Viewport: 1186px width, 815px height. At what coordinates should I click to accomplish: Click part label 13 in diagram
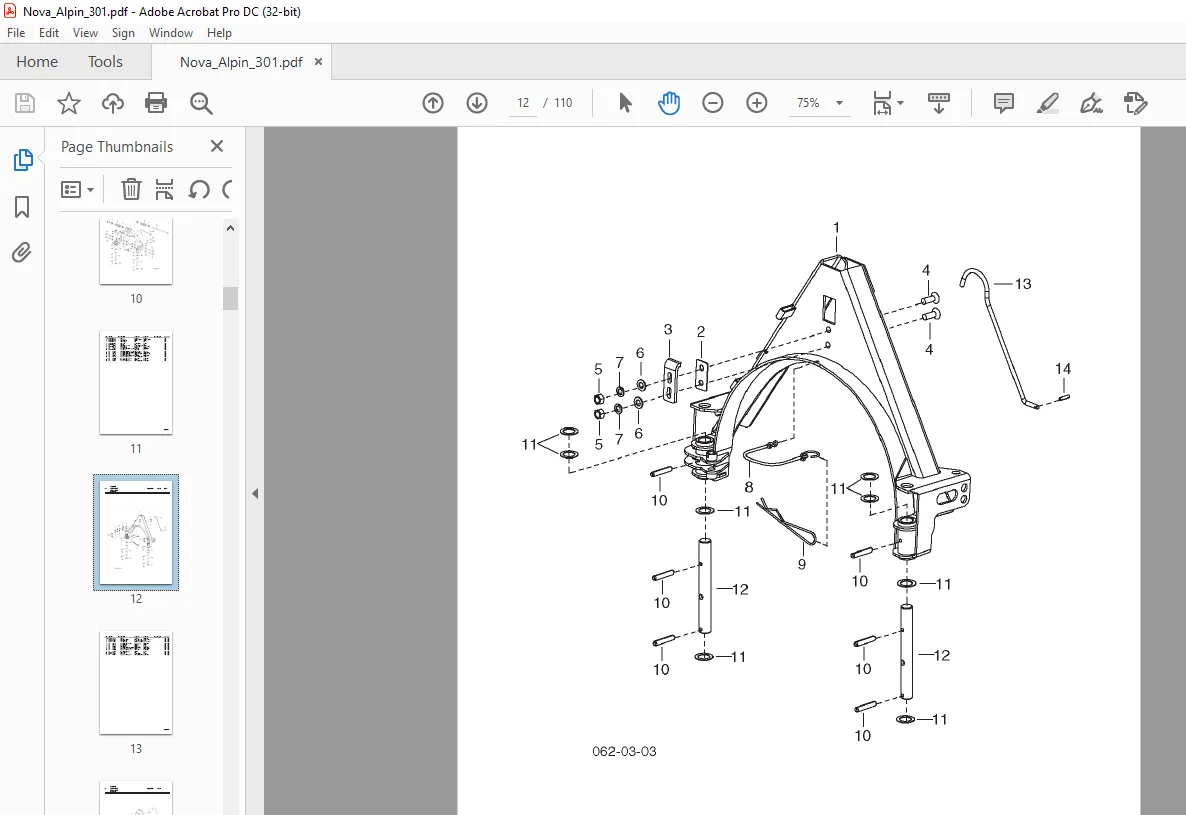(x=1023, y=284)
